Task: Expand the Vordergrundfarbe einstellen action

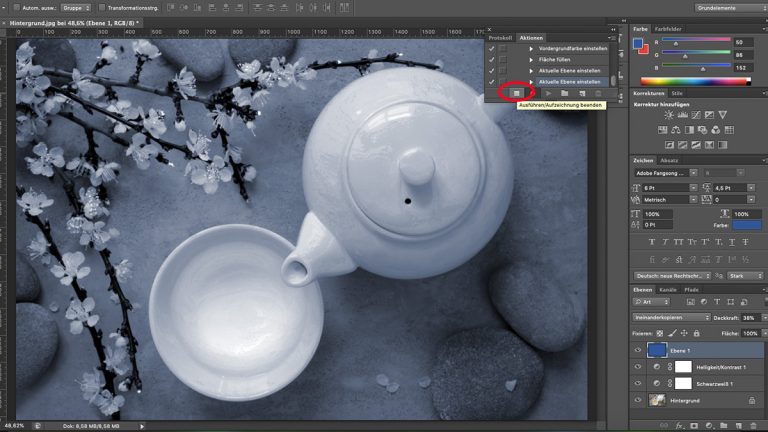Action: [531, 48]
